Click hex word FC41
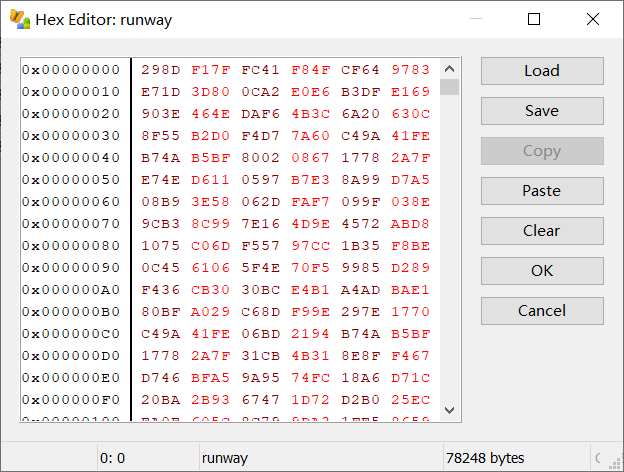Viewport: 624px width, 472px height. coord(261,70)
